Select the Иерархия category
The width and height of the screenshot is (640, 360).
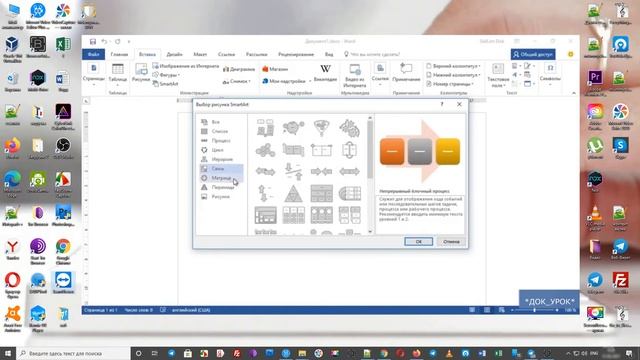[221, 159]
